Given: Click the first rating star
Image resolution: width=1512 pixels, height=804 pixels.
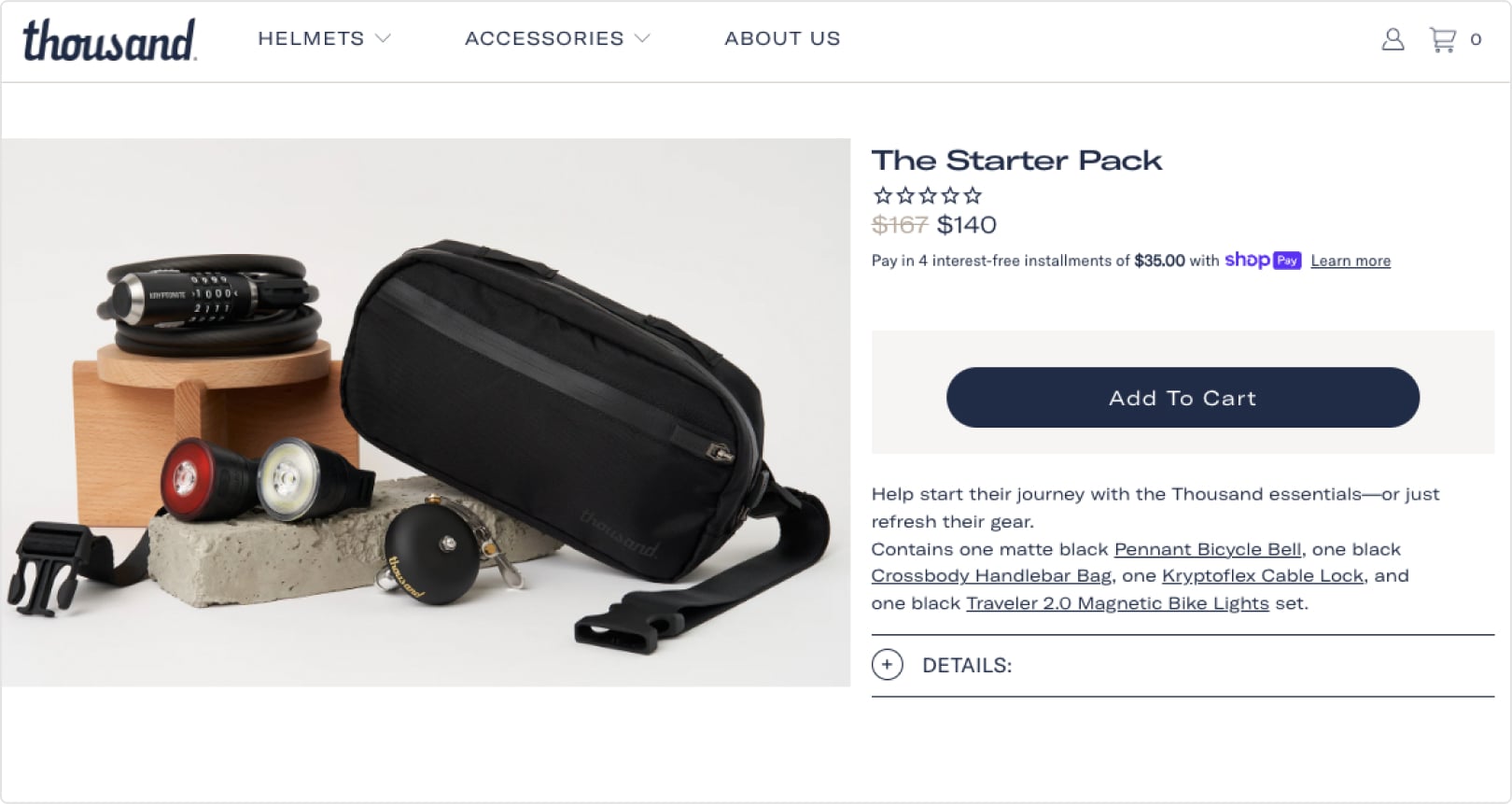Looking at the screenshot, I should pyautogui.click(x=883, y=195).
